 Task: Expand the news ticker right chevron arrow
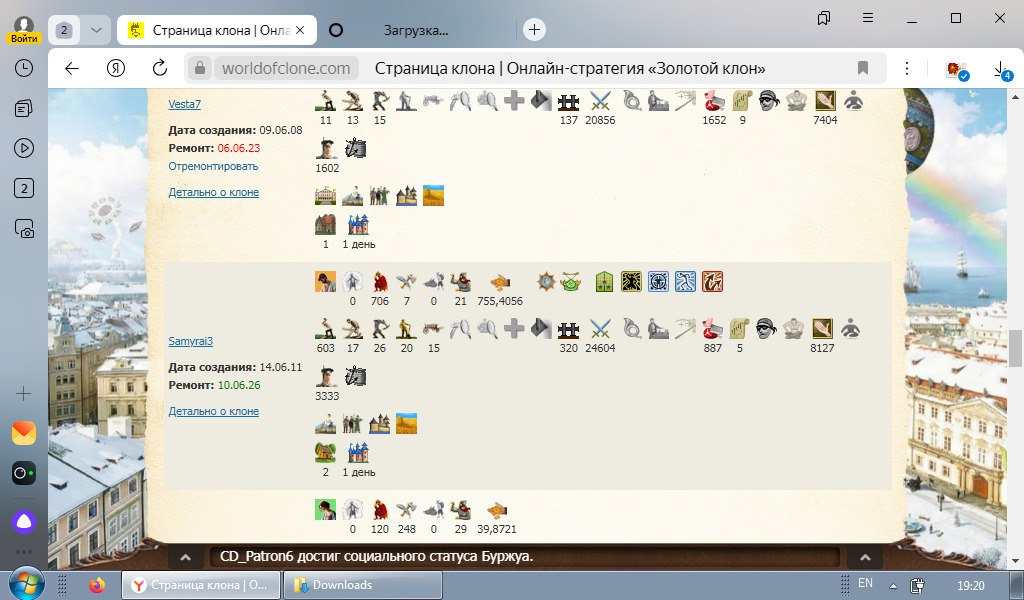coord(864,557)
